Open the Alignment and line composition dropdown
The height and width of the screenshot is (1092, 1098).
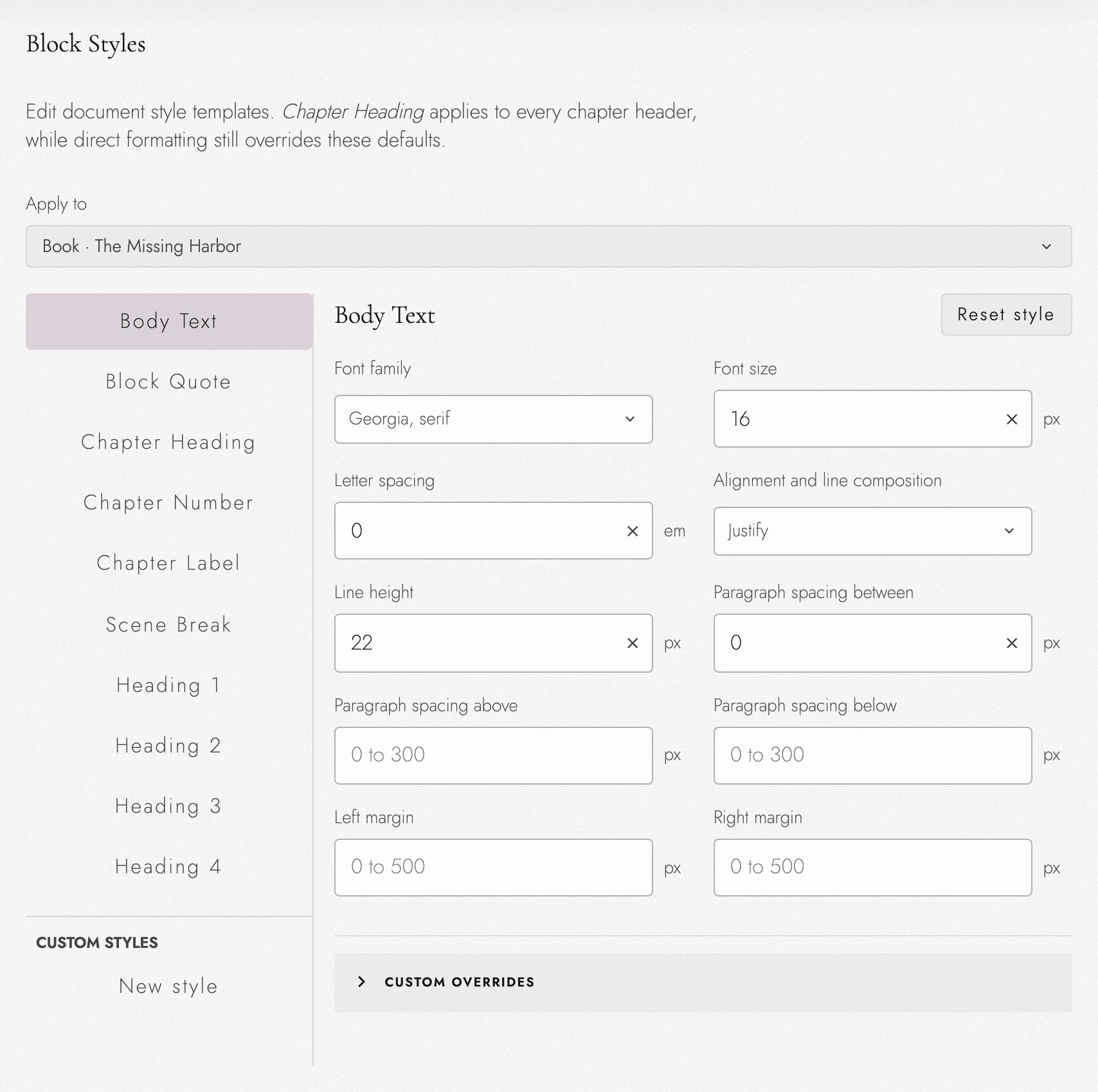[872, 531]
